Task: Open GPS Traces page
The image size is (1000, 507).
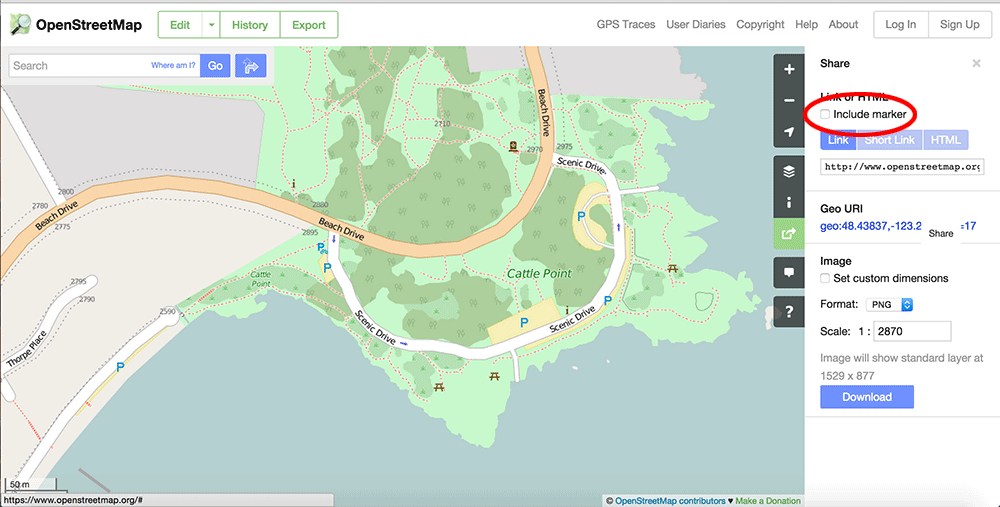Action: coord(626,24)
